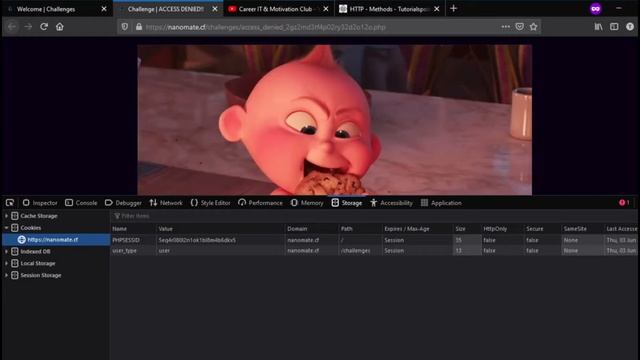Select the Storage devtools panel
Image resolution: width=640 pixels, height=360 pixels.
(x=347, y=203)
